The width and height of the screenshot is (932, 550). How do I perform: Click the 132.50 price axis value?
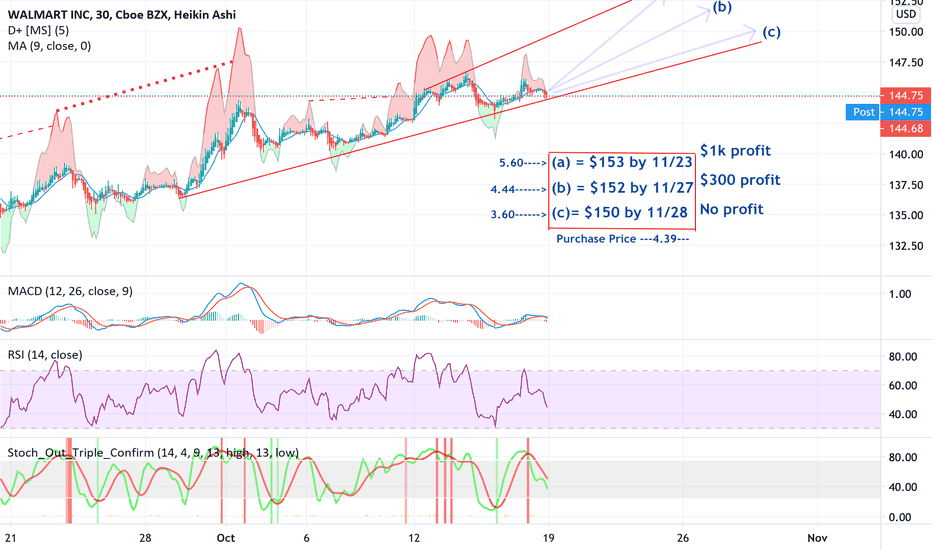coord(906,246)
